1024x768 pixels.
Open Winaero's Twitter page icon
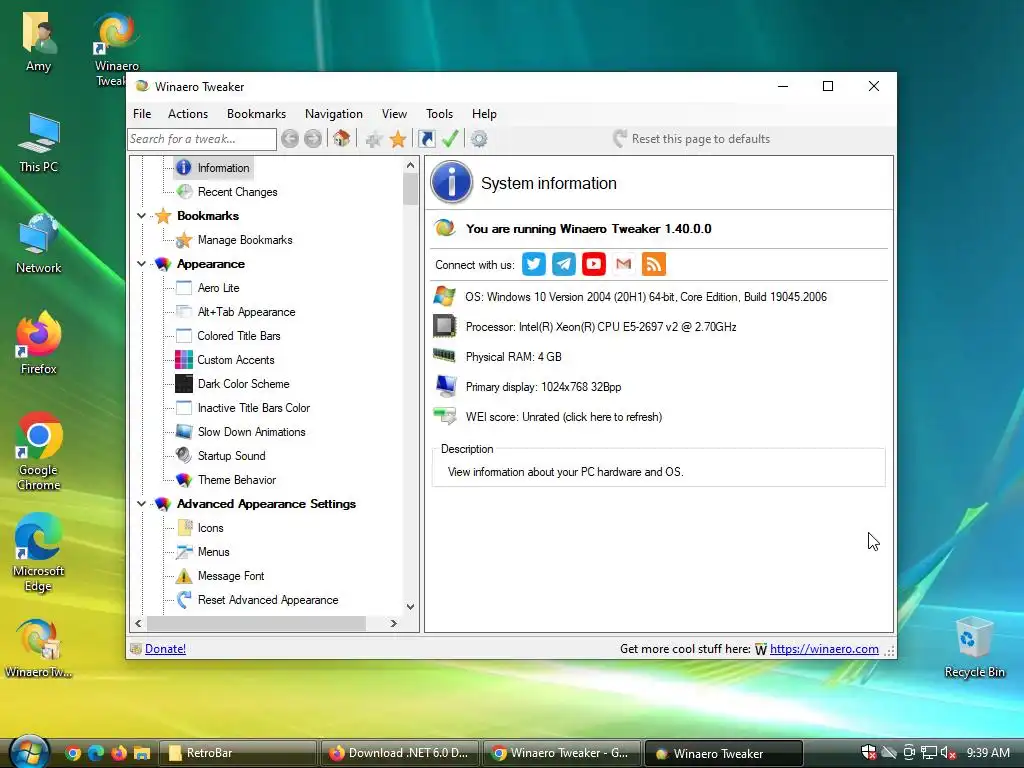click(534, 264)
